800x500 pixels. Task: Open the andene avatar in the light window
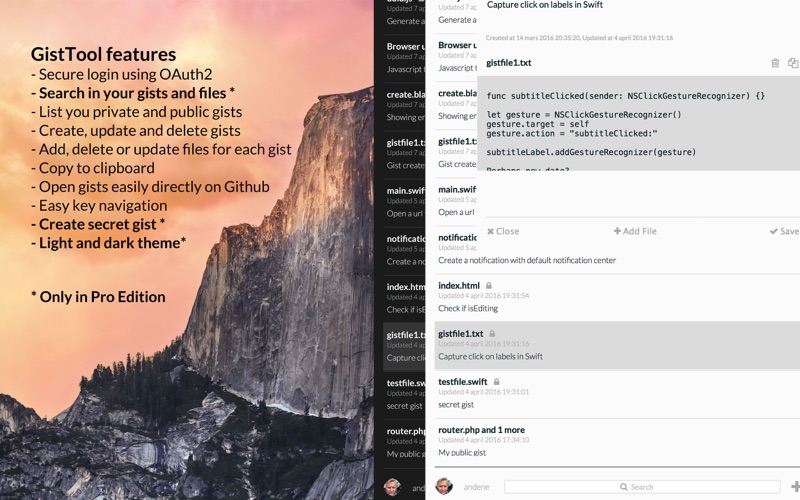(444, 486)
